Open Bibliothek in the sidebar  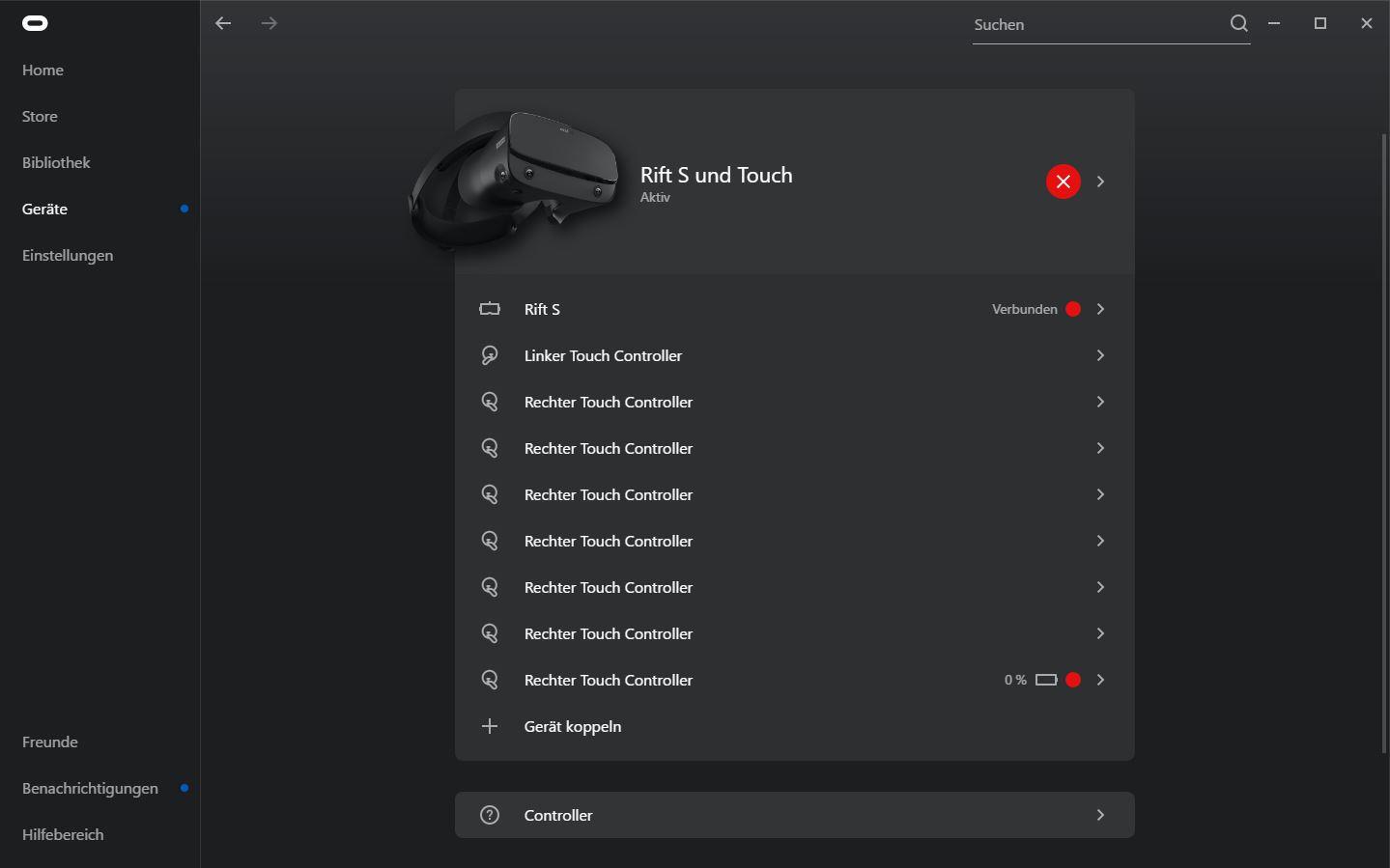56,162
